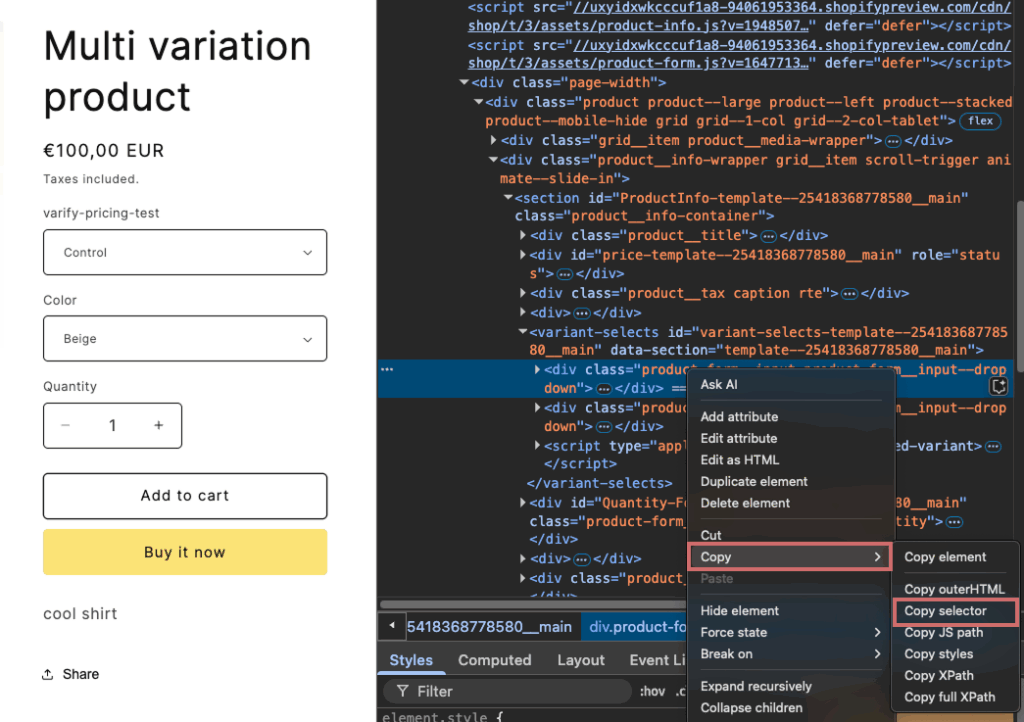1024x722 pixels.
Task: Click the "cool shirt" description text
Action: pos(80,614)
